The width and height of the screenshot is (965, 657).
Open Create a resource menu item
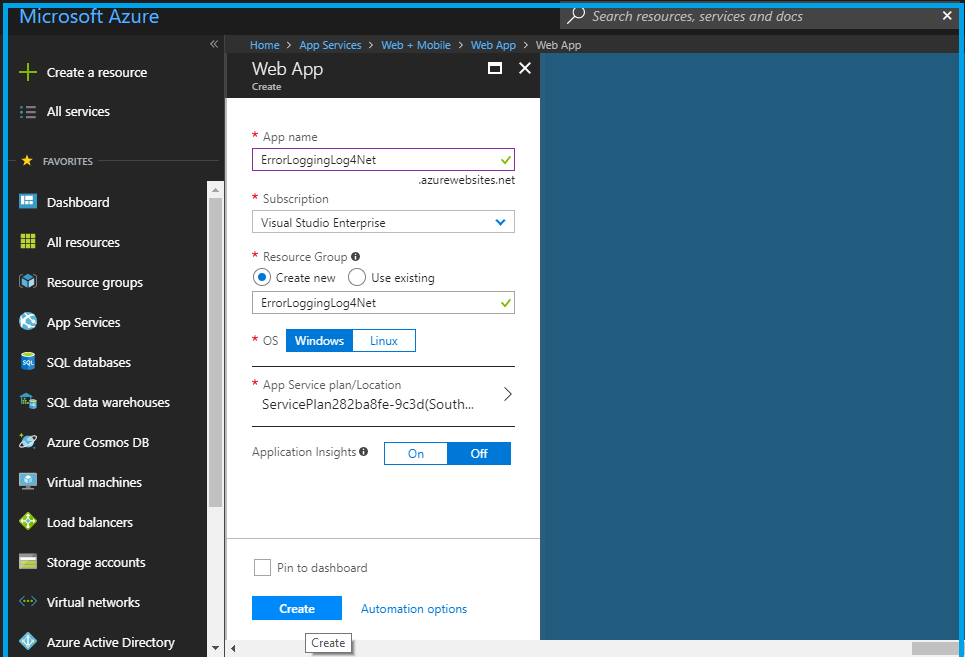[x=97, y=72]
